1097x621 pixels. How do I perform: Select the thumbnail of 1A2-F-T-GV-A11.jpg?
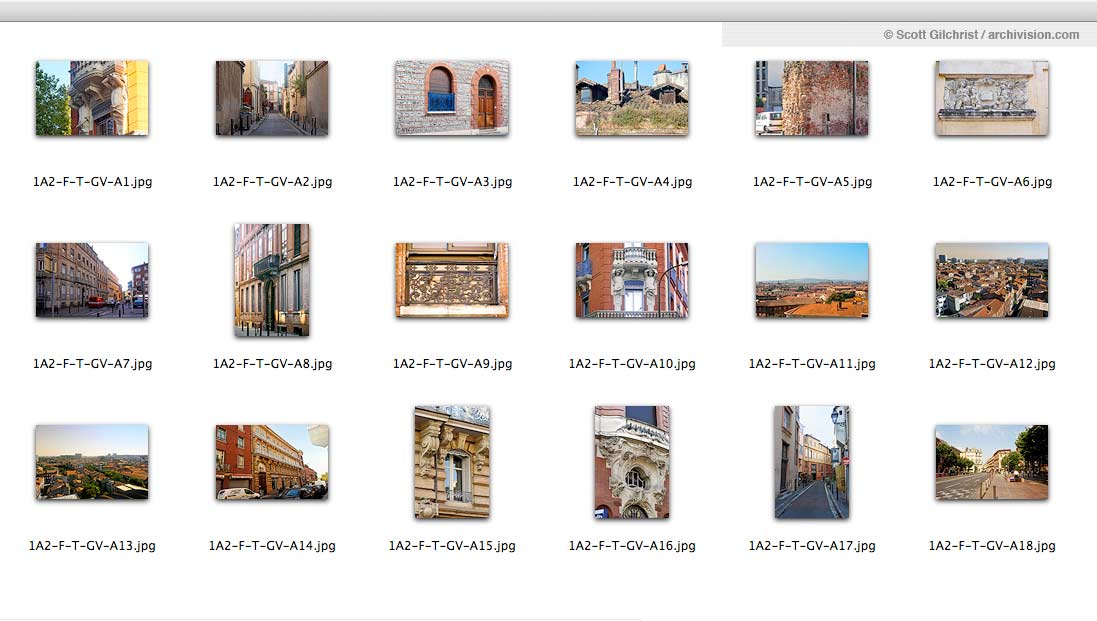[x=812, y=280]
